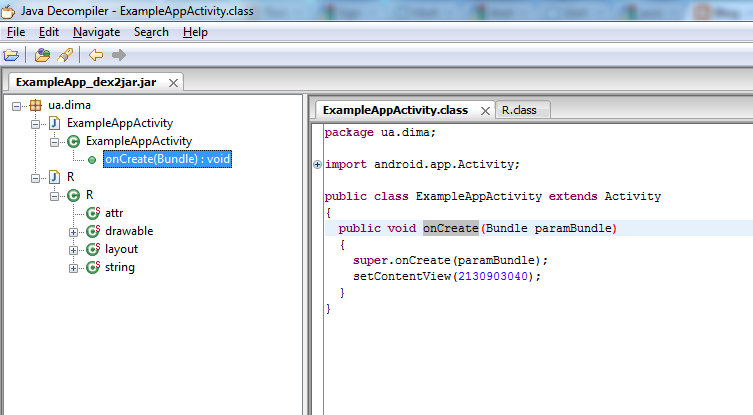Screen dimensions: 753x415
Task: Click Bundle type in the method signature
Action: [x=507, y=228]
